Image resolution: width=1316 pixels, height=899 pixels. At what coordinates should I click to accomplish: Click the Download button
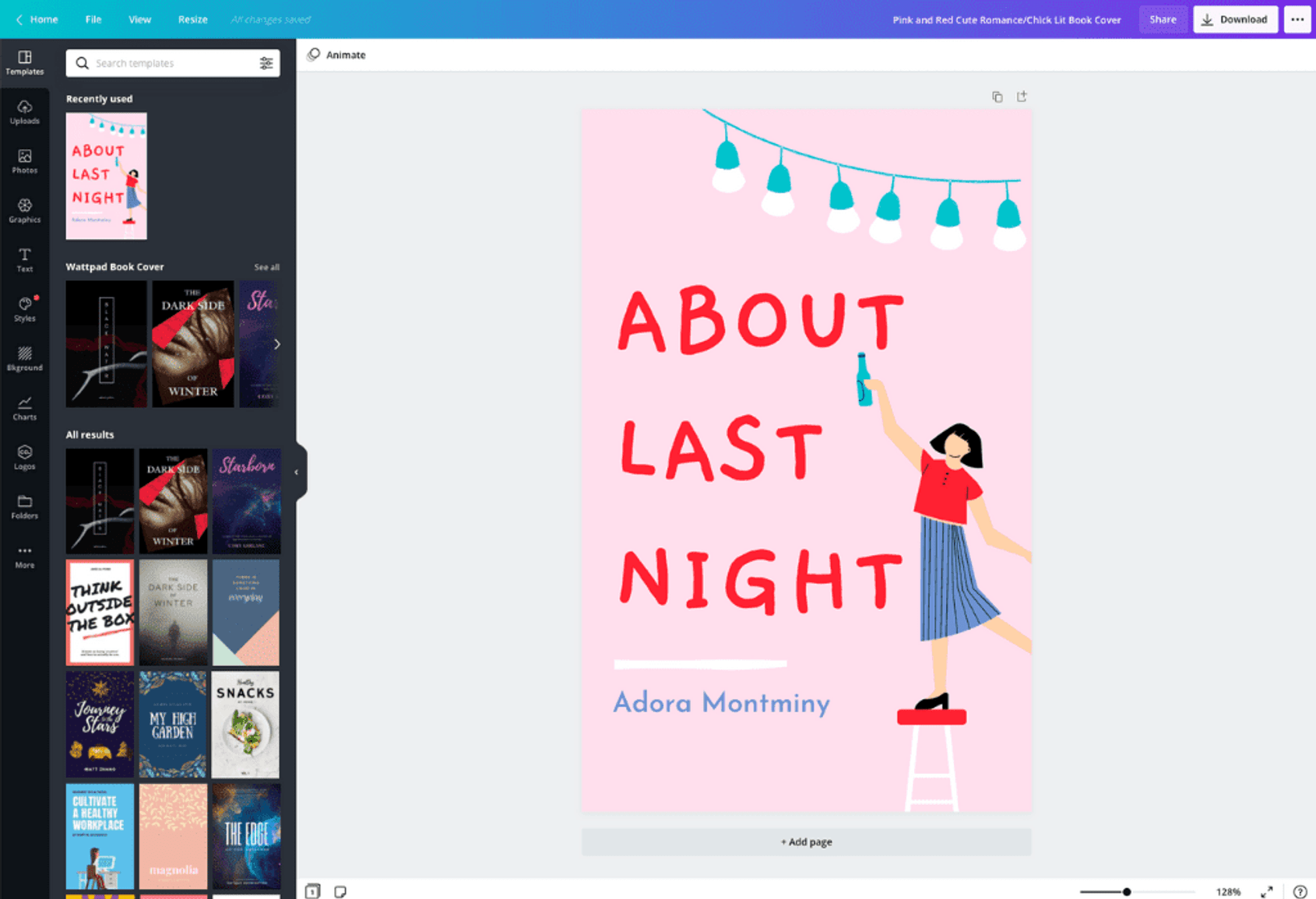tap(1234, 19)
